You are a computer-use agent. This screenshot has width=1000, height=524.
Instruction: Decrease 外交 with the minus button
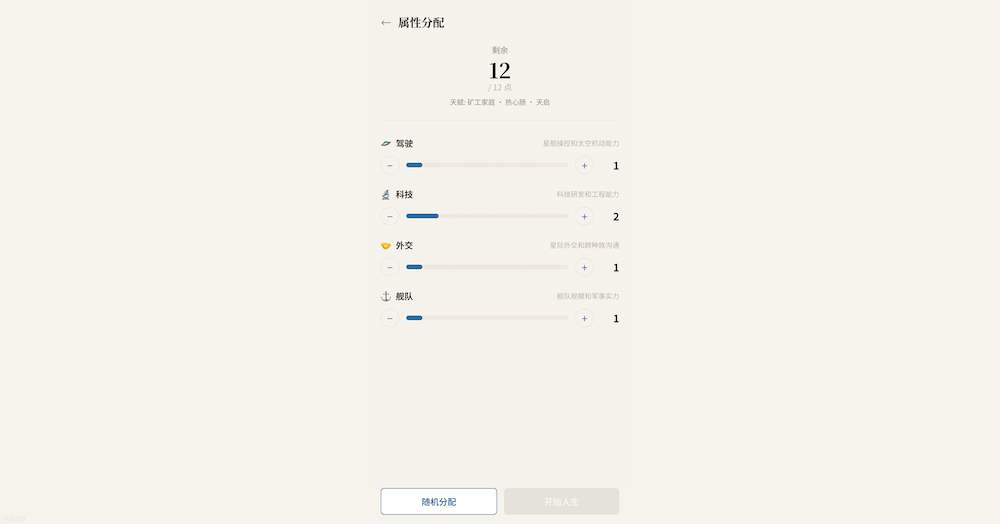pyautogui.click(x=390, y=268)
